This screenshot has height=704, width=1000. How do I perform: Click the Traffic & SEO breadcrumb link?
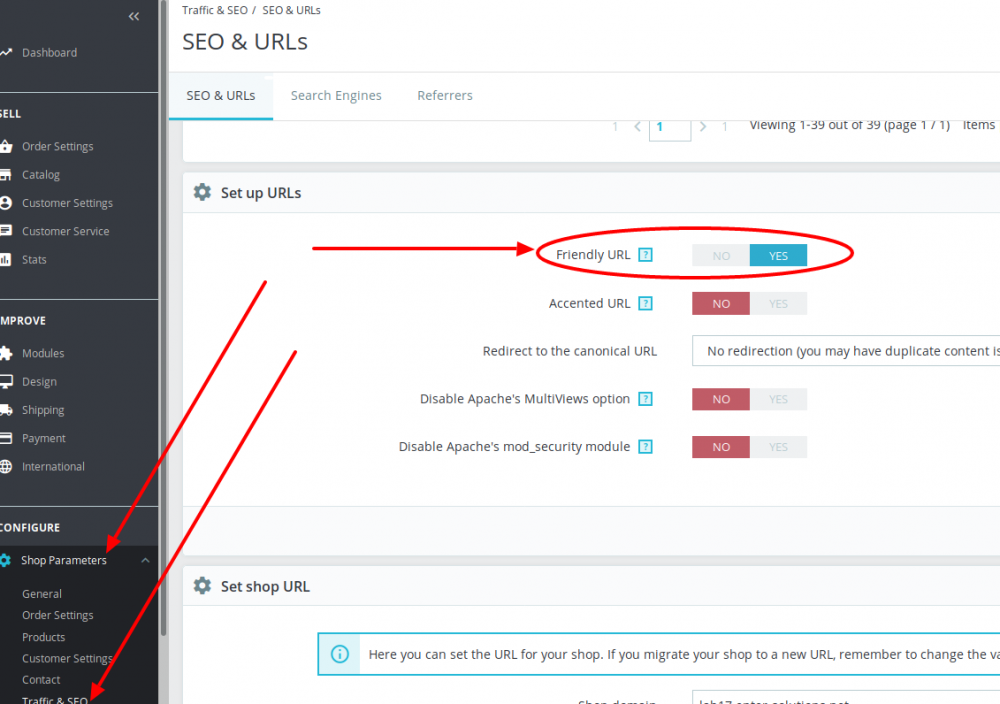point(215,10)
